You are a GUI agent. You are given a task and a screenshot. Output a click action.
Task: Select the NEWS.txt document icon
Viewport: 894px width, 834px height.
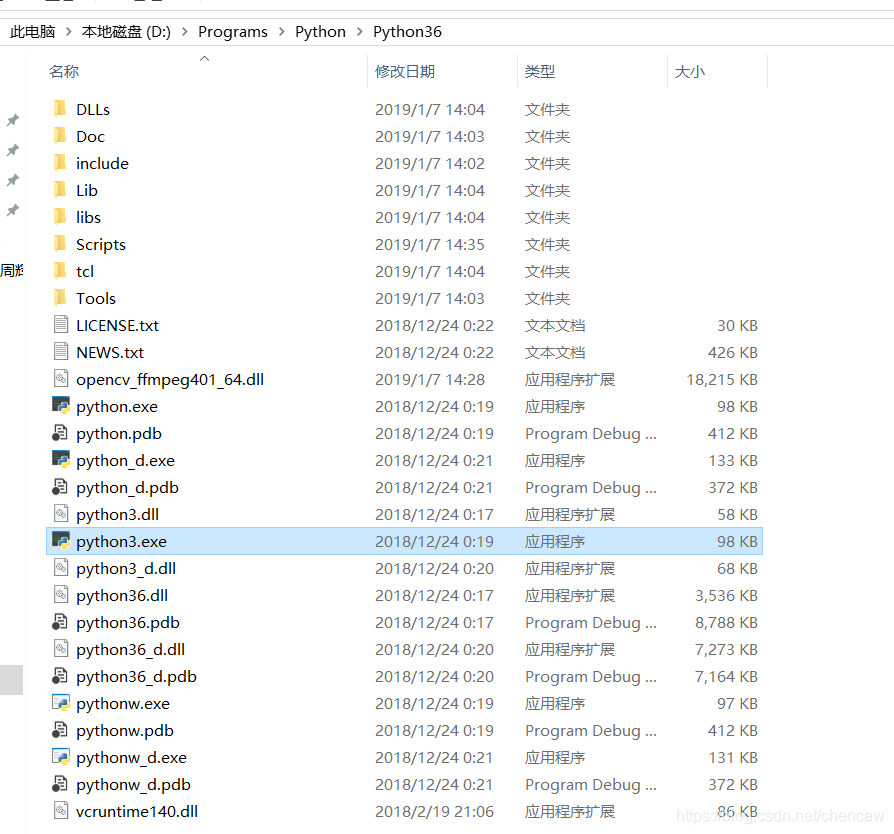pyautogui.click(x=60, y=352)
